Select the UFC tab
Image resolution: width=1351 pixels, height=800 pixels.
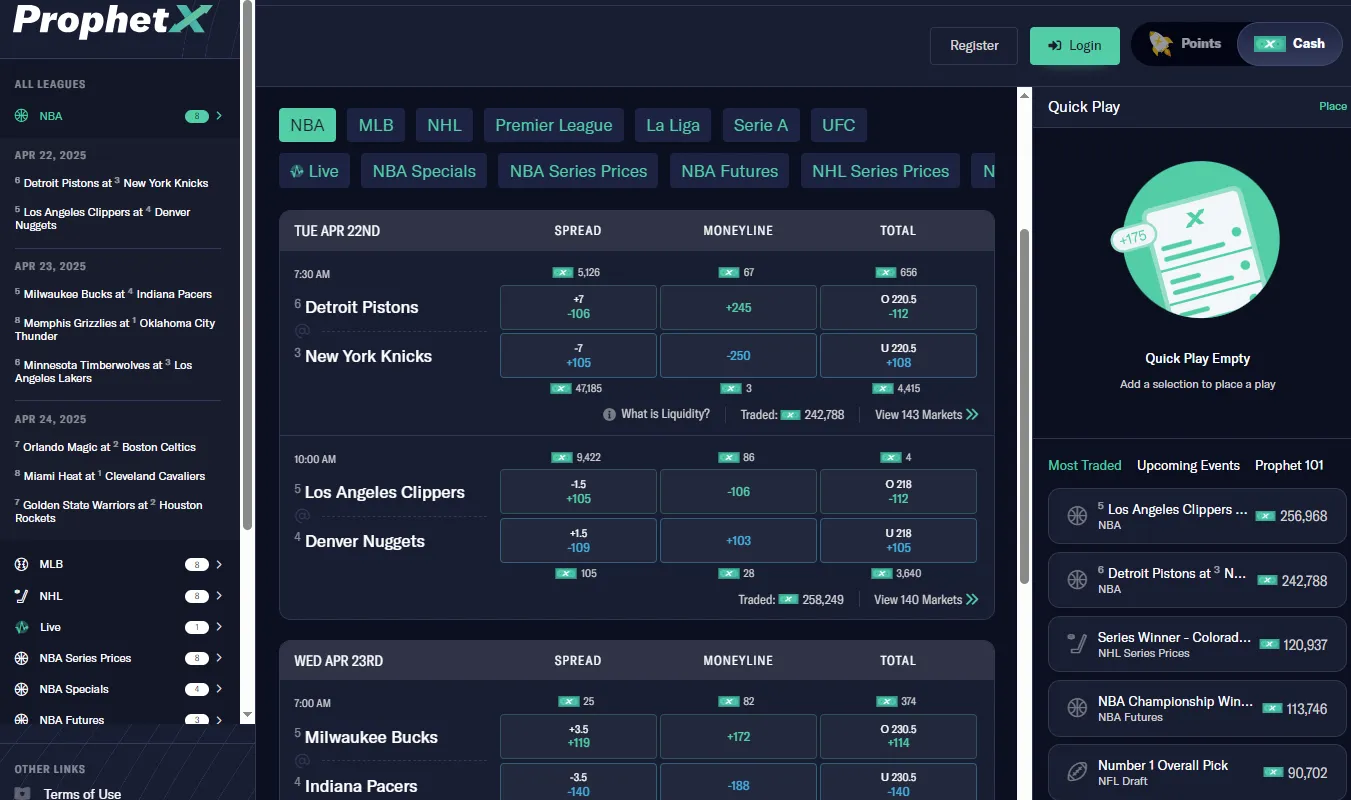coord(839,125)
